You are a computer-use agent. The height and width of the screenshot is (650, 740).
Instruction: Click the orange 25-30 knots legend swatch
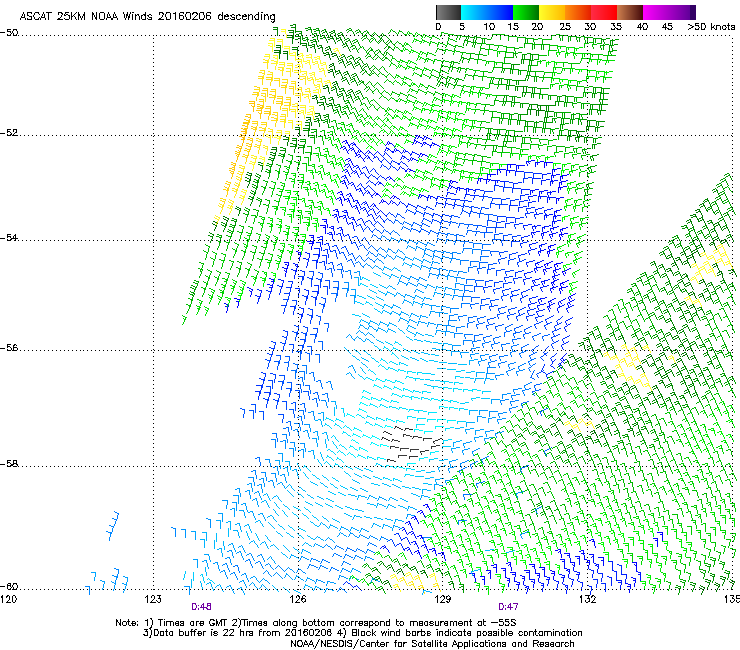coord(578,12)
